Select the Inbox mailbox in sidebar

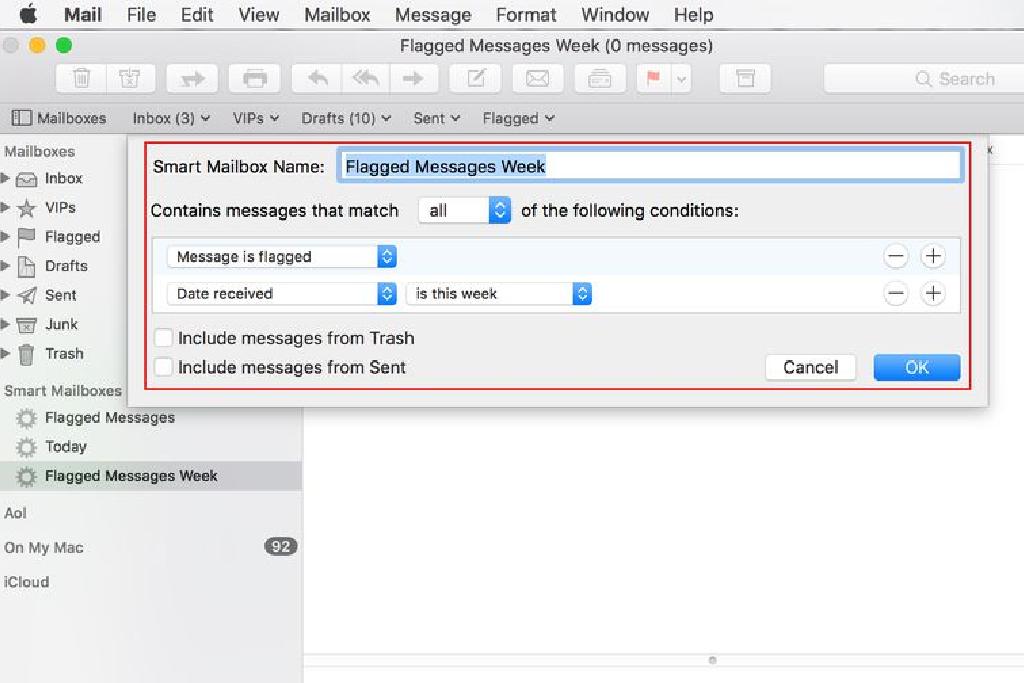(x=63, y=178)
